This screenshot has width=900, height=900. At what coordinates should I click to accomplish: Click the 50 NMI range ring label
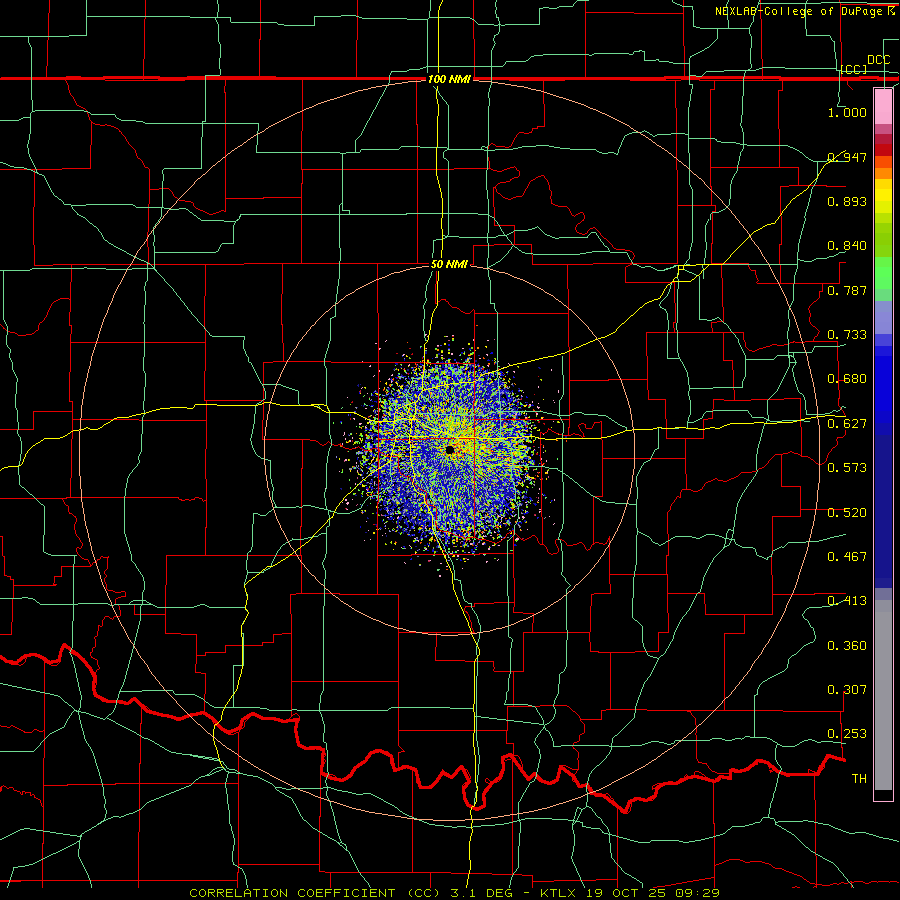pos(449,265)
